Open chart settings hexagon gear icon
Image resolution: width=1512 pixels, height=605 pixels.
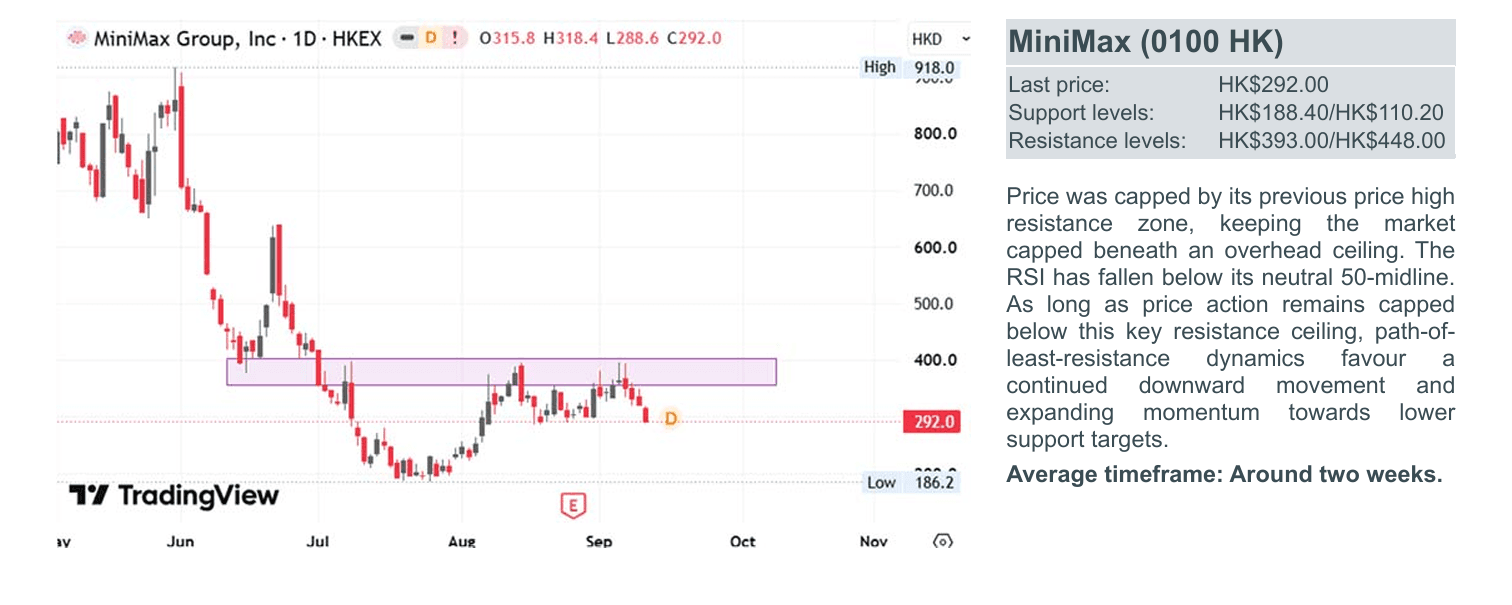[x=941, y=541]
